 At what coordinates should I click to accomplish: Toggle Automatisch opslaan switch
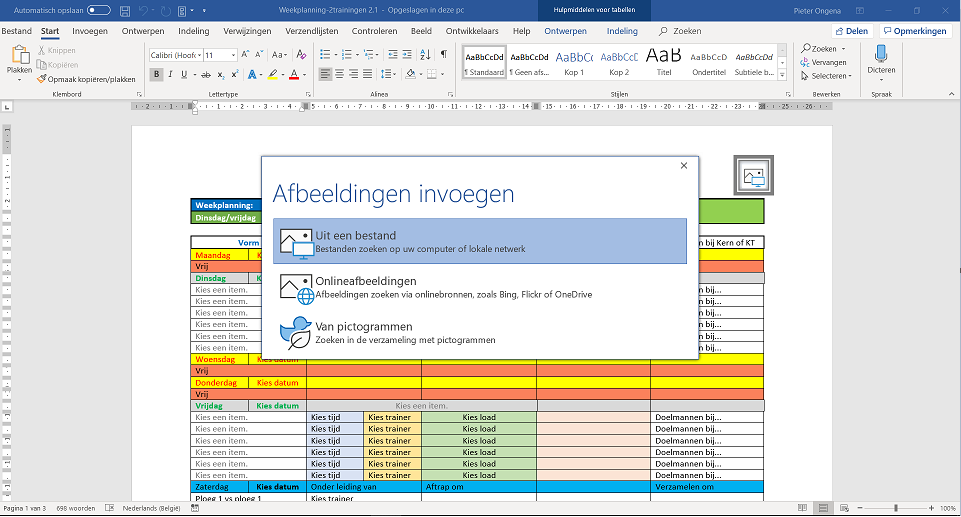point(99,10)
